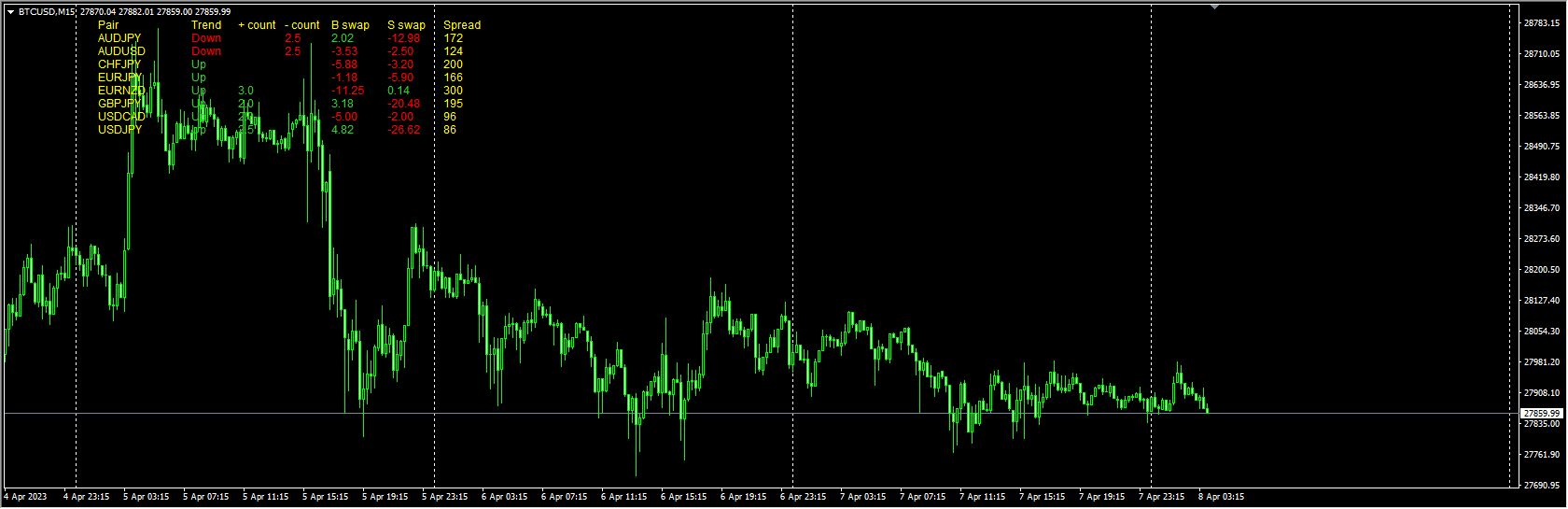Click the 28200.50 level on the price axis

click(x=1542, y=269)
